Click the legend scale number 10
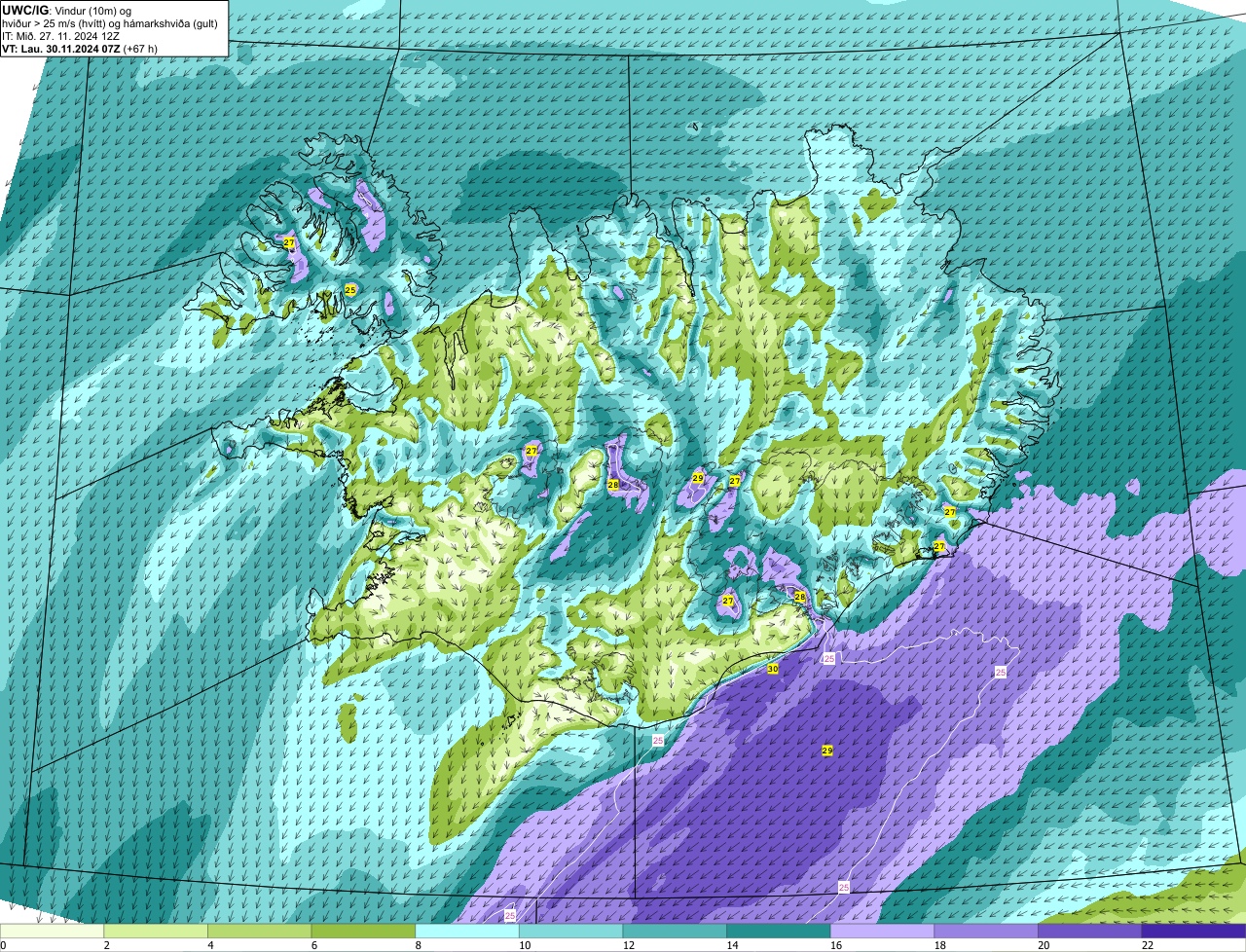 tap(525, 945)
